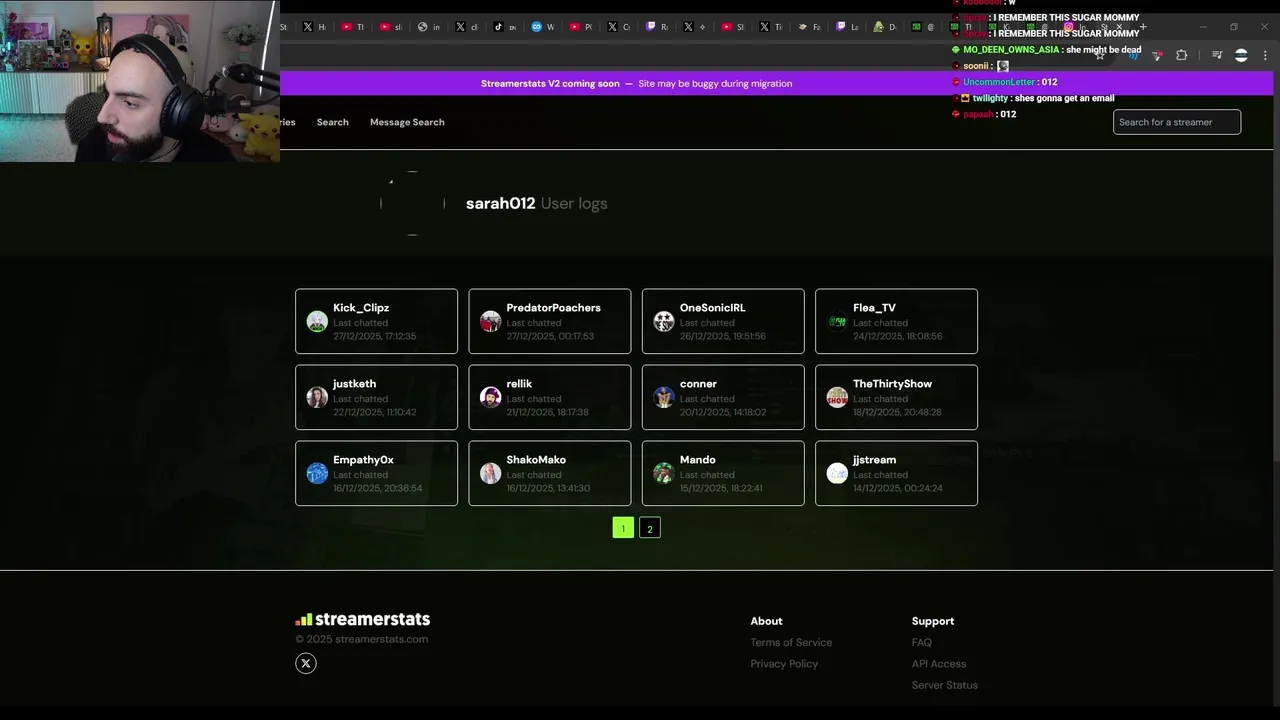Open the Privacy Policy link
1280x720 pixels.
pos(784,664)
